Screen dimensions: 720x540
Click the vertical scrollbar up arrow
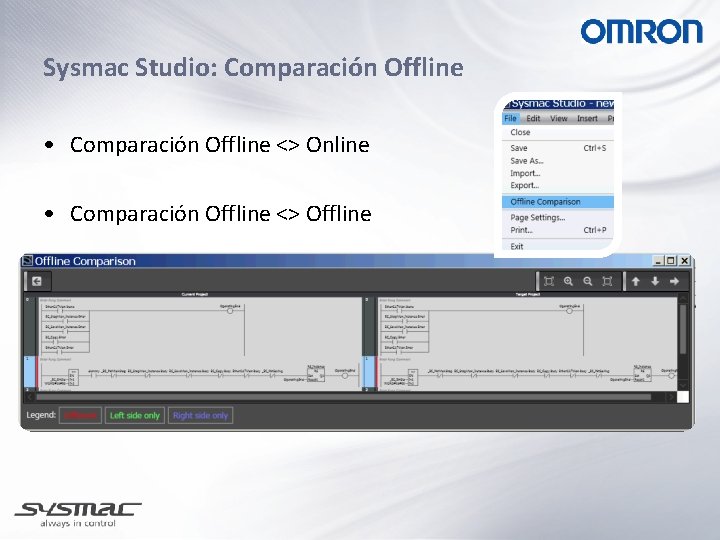pyautogui.click(x=683, y=298)
